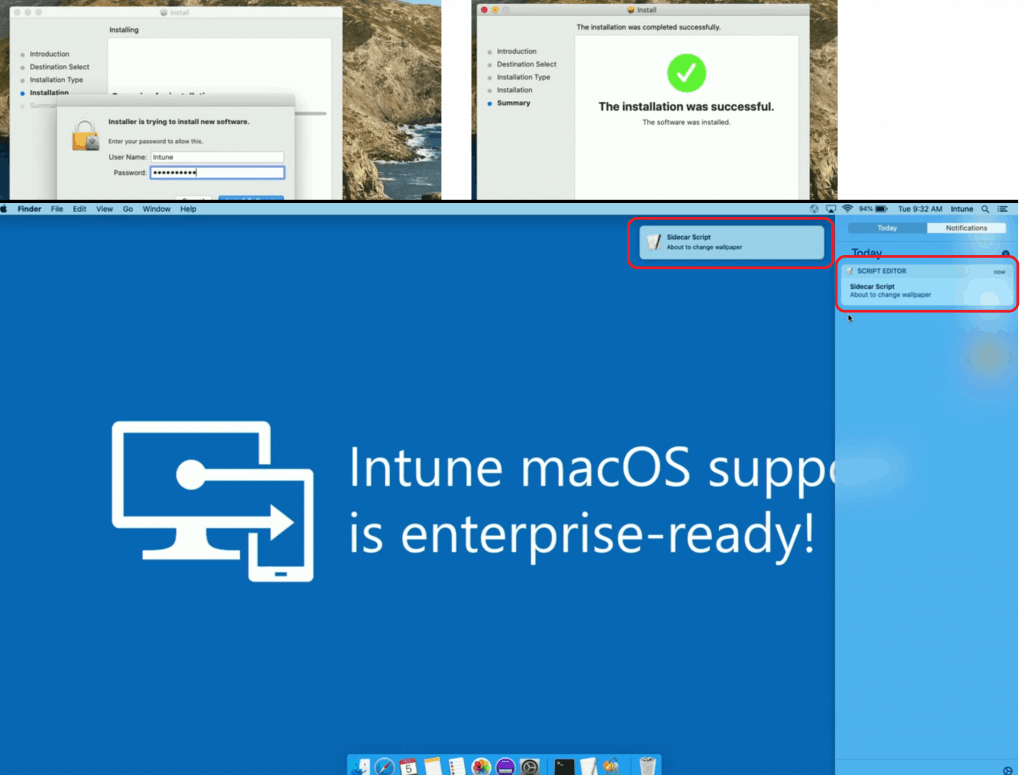This screenshot has width=1024, height=775.
Task: Open the Trash in the Dock
Action: (x=647, y=767)
